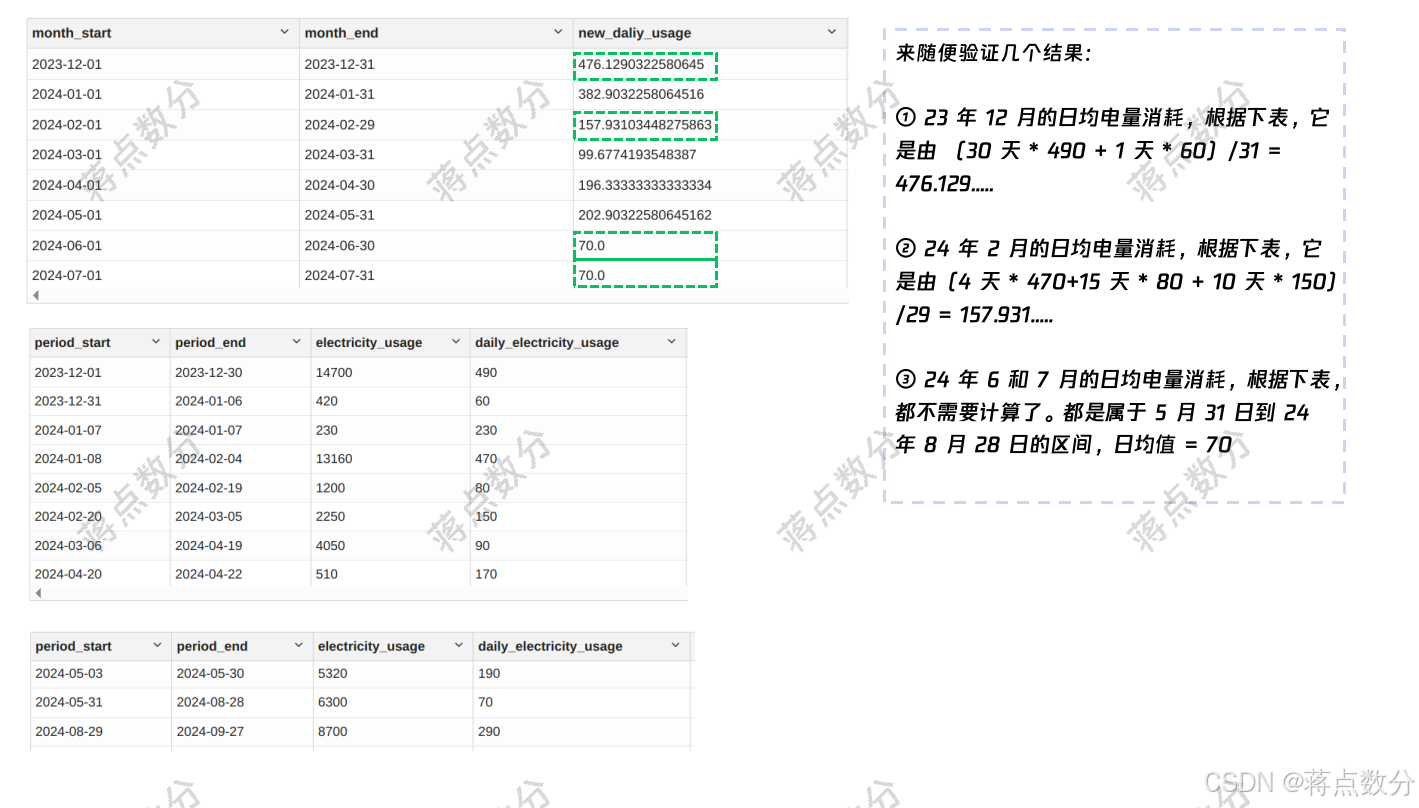Screen dimensions: 1419x808
Task: Select period_end cell 2024-09-27
Action: click(243, 732)
